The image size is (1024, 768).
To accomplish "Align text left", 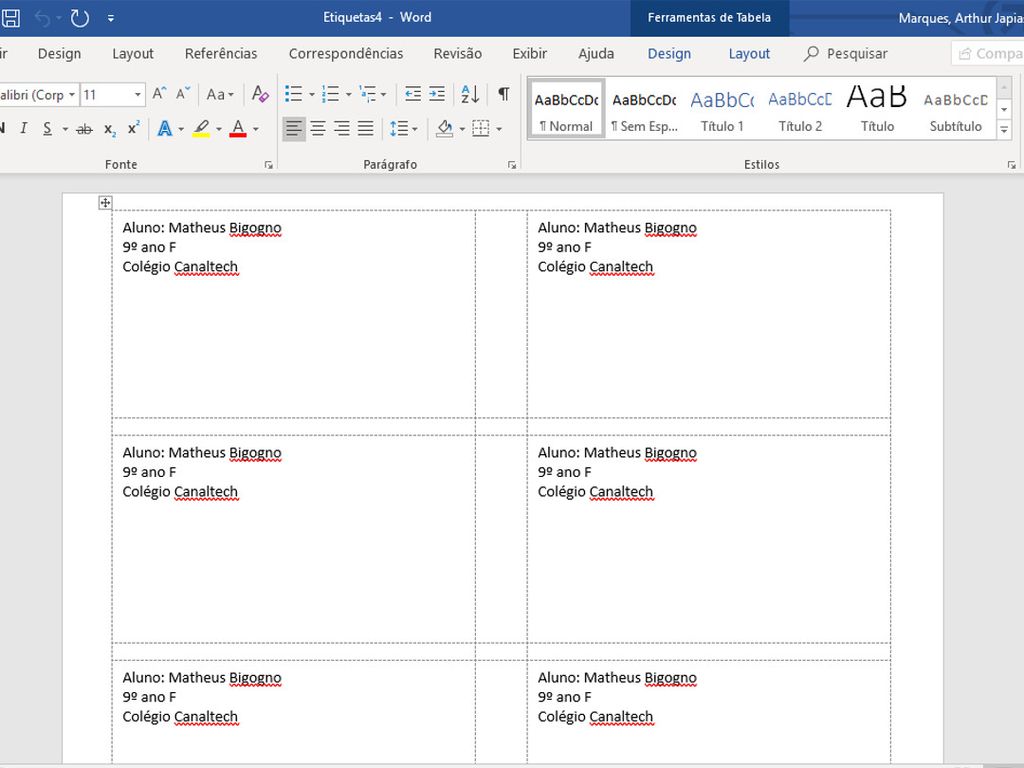I will click(294, 129).
